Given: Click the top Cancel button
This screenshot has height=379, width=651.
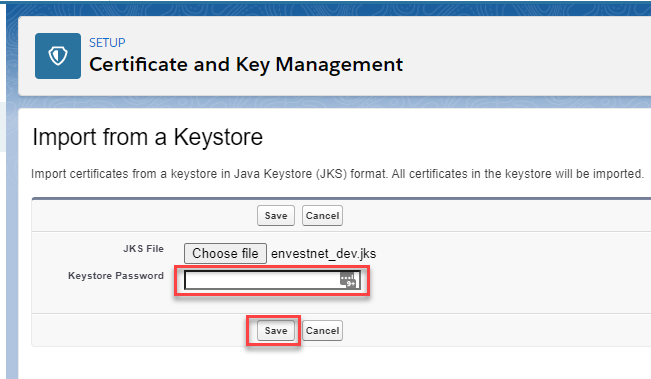Looking at the screenshot, I should [322, 215].
